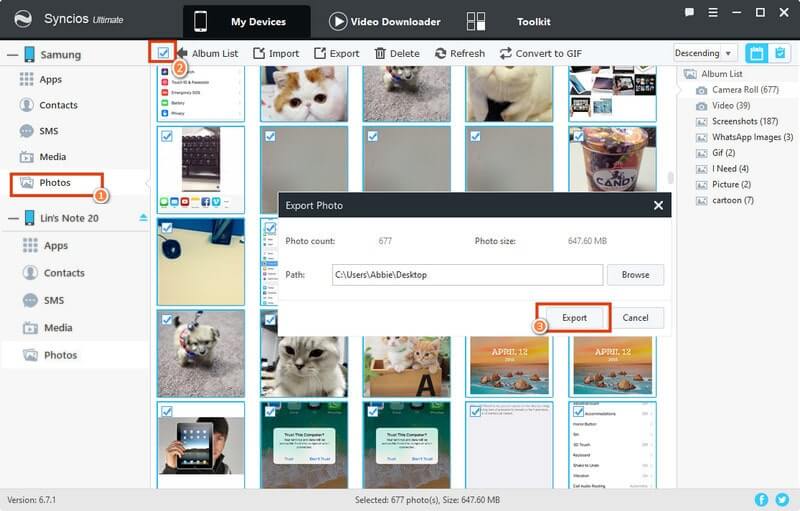This screenshot has height=511, width=800.
Task: Open the feedback chat bubble icon
Action: coord(690,12)
